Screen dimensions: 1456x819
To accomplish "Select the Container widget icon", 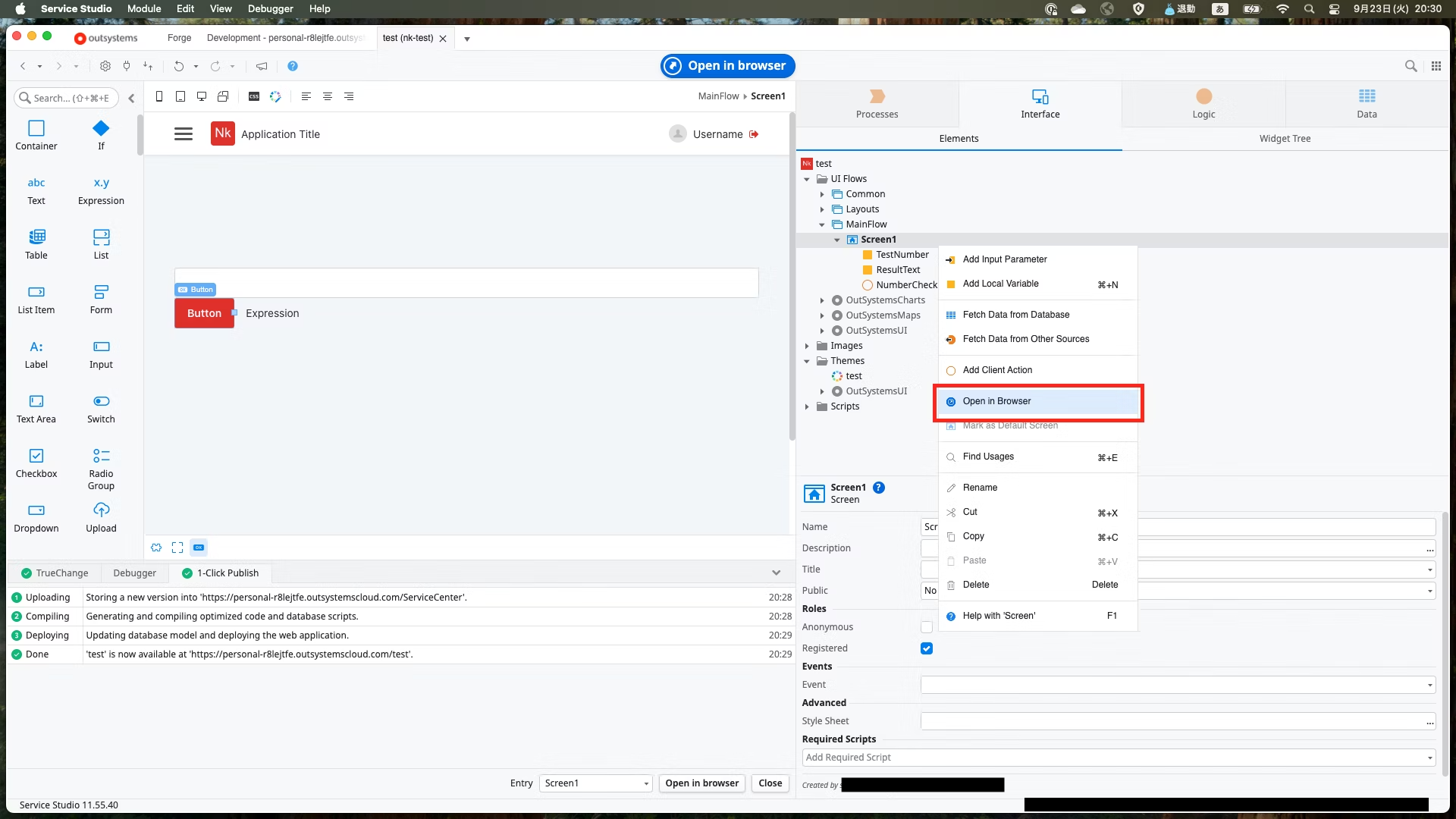I will pos(36,128).
